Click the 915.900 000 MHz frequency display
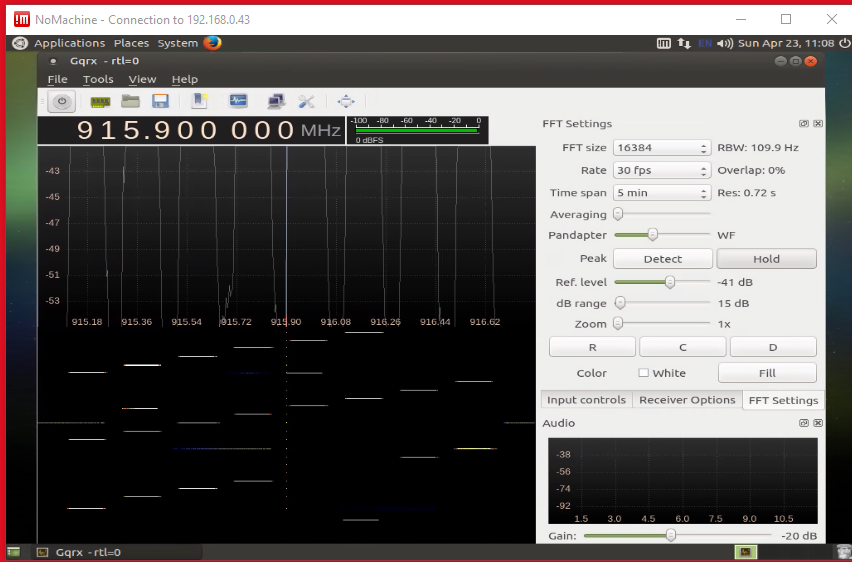 (192, 130)
